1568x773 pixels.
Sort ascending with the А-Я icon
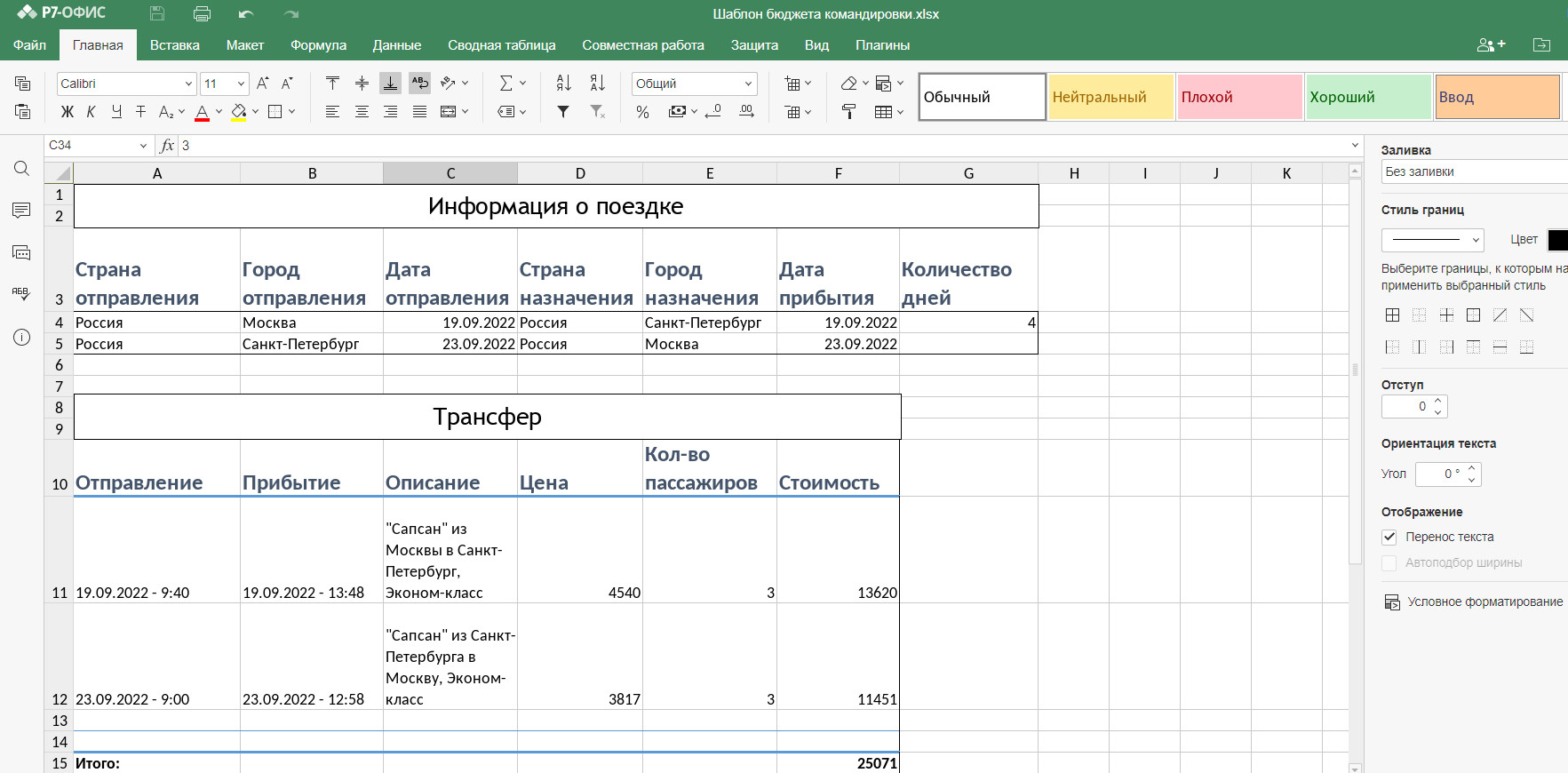[x=563, y=84]
